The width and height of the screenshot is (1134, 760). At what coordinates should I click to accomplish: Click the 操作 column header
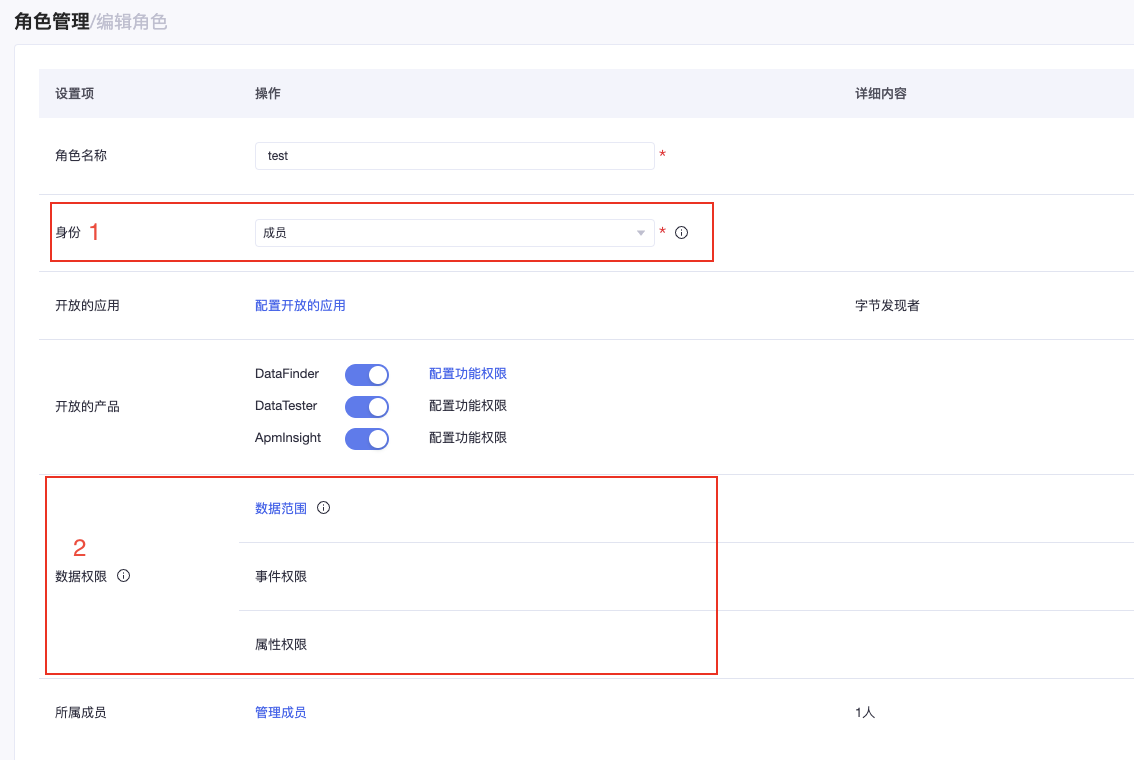pyautogui.click(x=268, y=93)
